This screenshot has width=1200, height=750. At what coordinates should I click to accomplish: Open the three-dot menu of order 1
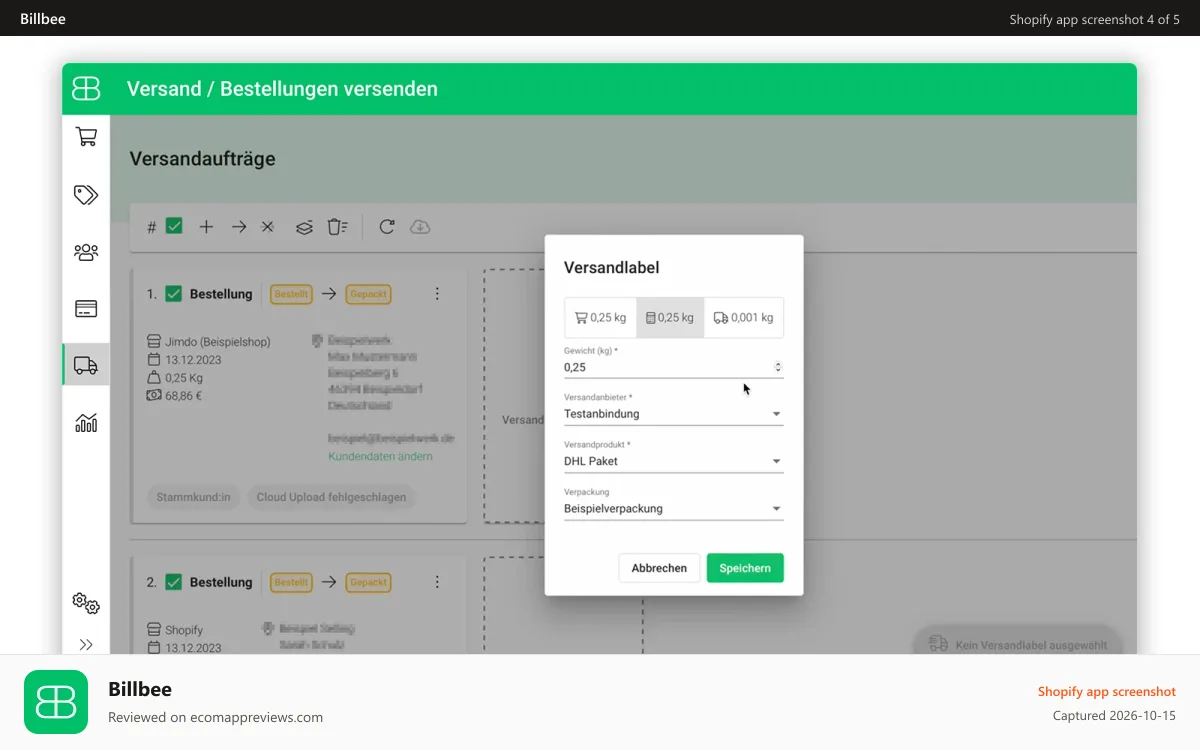coord(437,294)
